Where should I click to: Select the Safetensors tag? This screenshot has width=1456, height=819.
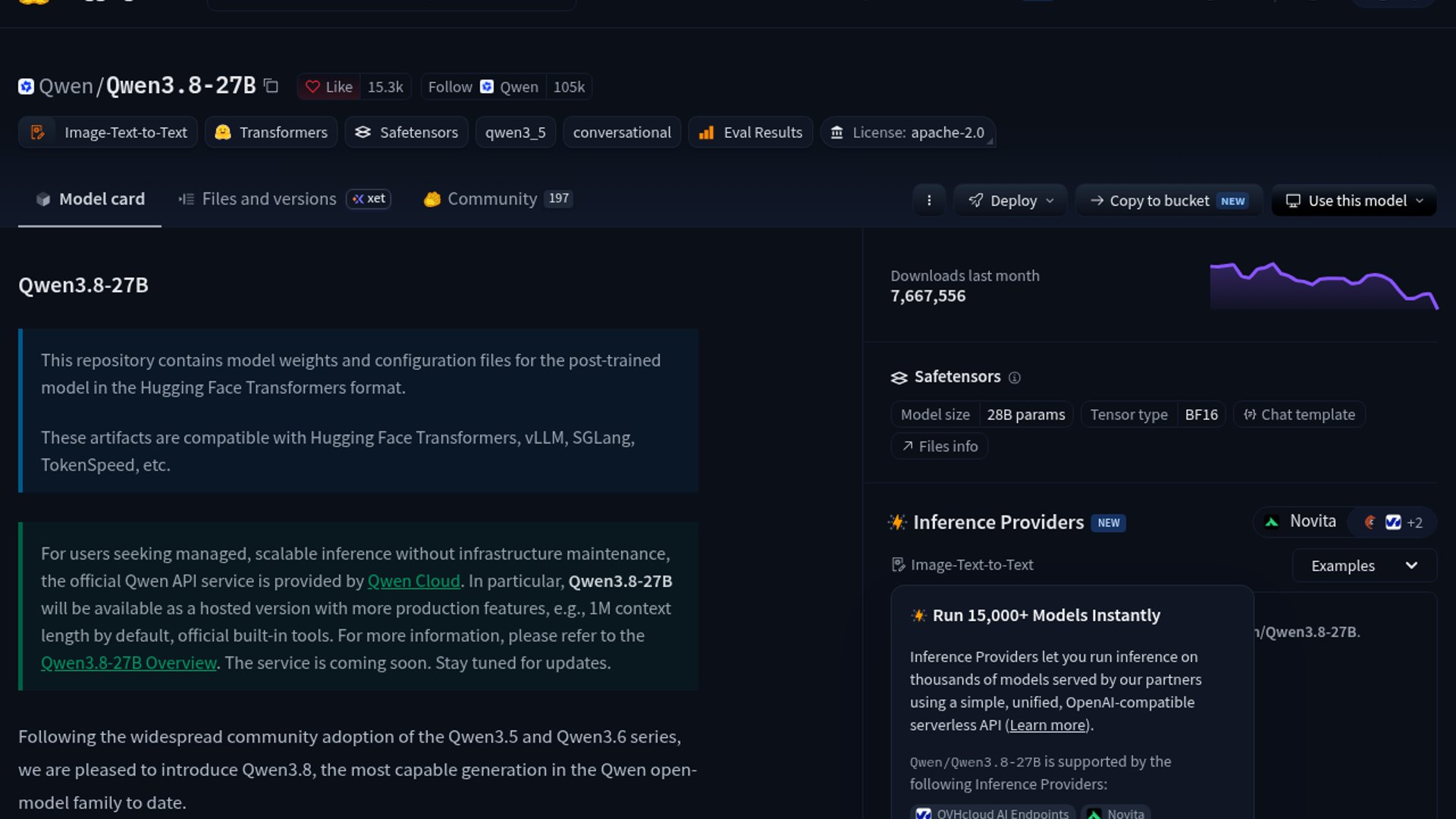click(406, 133)
